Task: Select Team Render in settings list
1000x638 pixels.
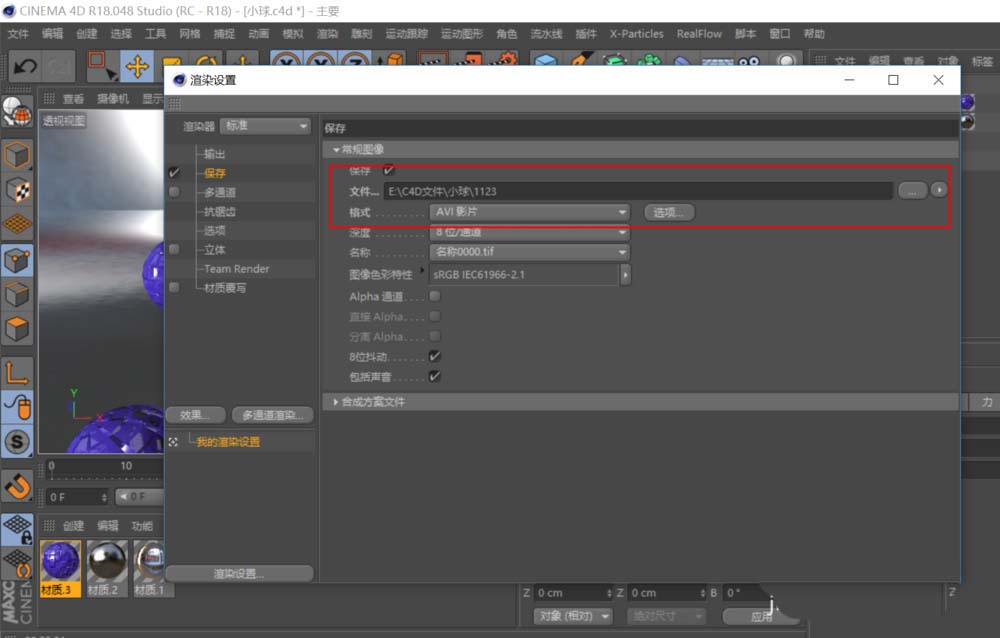Action: coord(237,269)
